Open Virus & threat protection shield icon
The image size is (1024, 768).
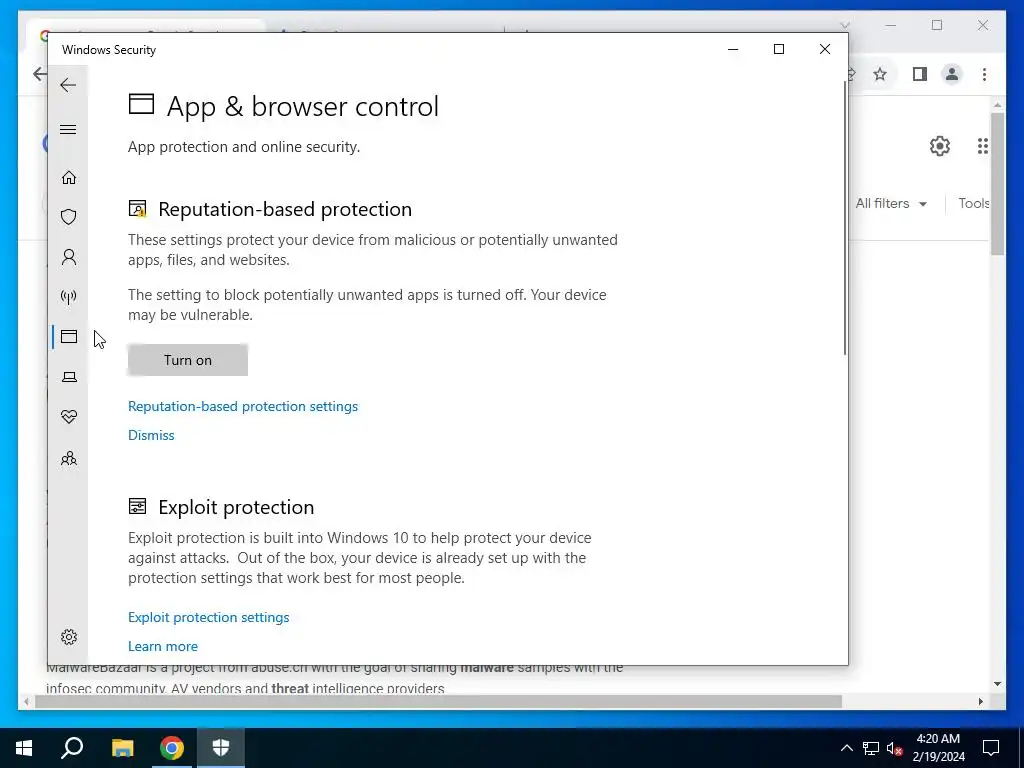[69, 217]
